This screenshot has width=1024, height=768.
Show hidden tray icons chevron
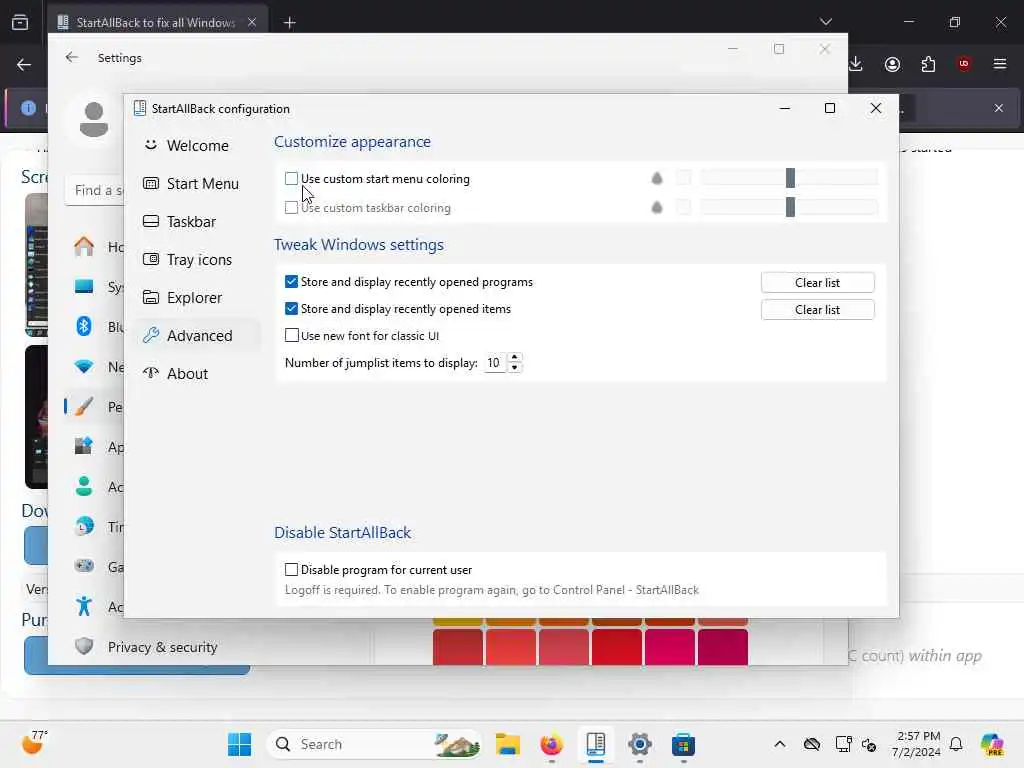(x=780, y=744)
